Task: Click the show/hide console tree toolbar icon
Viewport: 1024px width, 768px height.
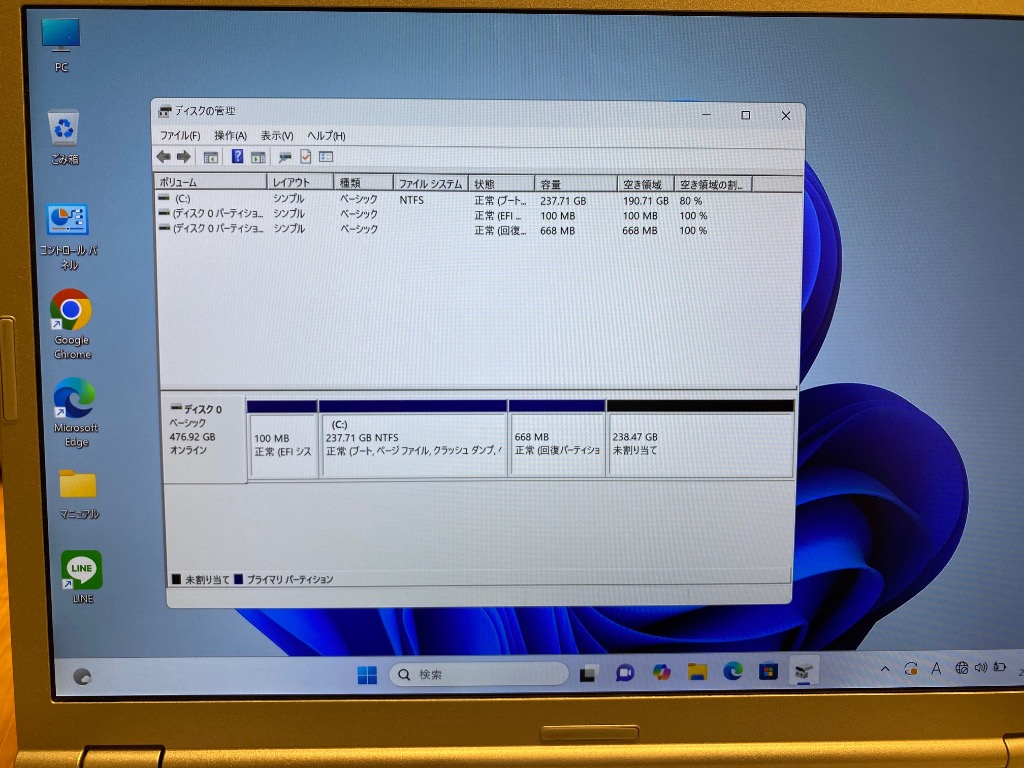Action: [x=211, y=157]
